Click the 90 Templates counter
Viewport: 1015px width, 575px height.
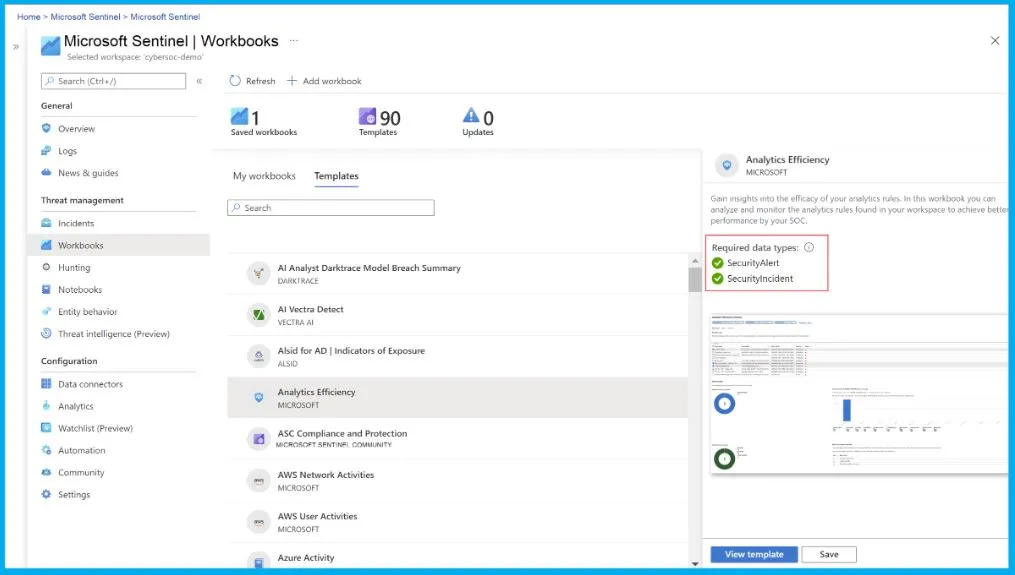tap(379, 122)
